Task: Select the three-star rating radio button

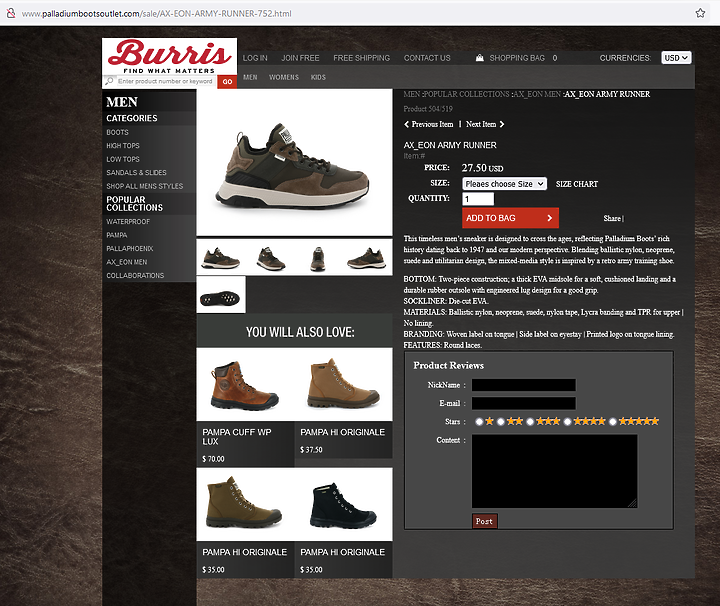Action: point(530,421)
